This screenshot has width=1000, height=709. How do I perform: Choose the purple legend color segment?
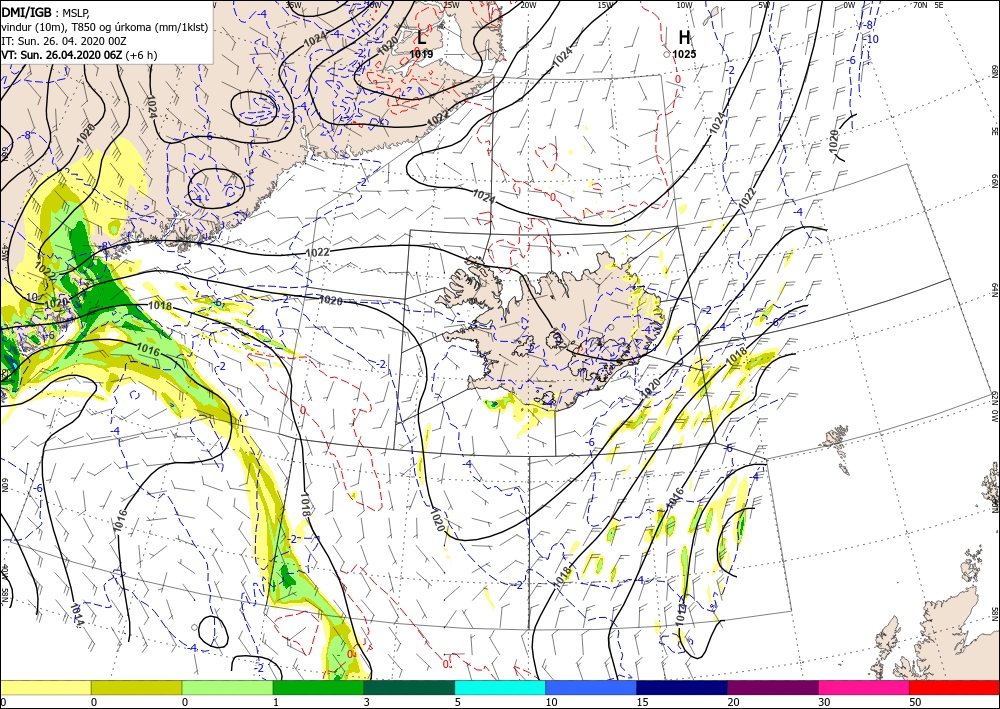coord(773,687)
